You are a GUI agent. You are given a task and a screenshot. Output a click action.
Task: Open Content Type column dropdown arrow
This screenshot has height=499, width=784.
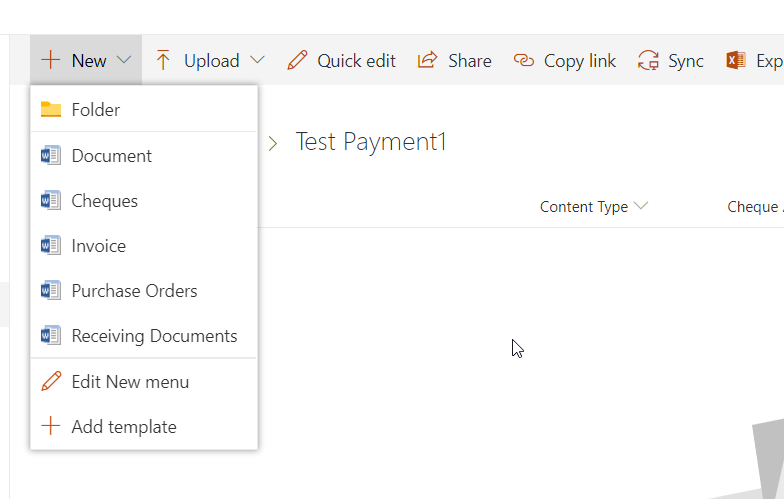[x=640, y=206]
